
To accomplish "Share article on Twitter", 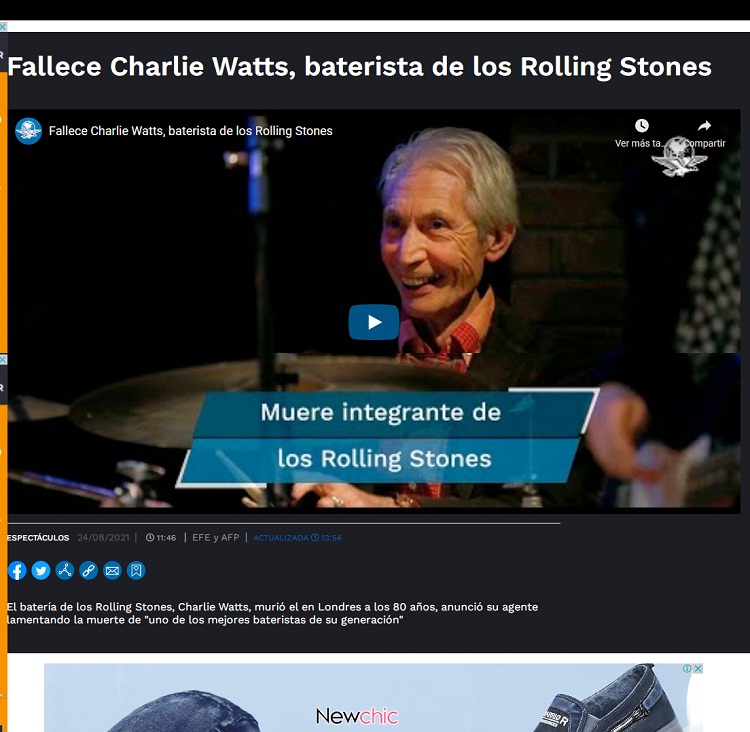I will 41,570.
